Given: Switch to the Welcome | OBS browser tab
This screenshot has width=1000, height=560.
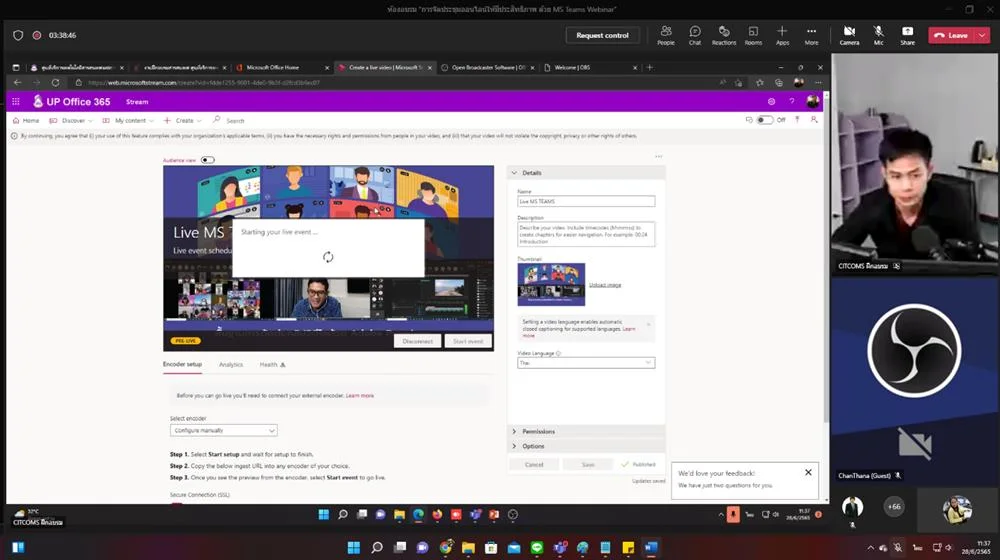Looking at the screenshot, I should pos(591,67).
